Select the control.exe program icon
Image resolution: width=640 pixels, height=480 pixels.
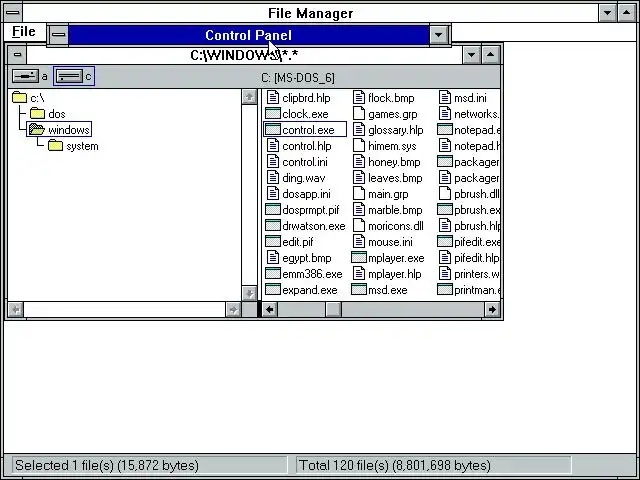pyautogui.click(x=273, y=130)
